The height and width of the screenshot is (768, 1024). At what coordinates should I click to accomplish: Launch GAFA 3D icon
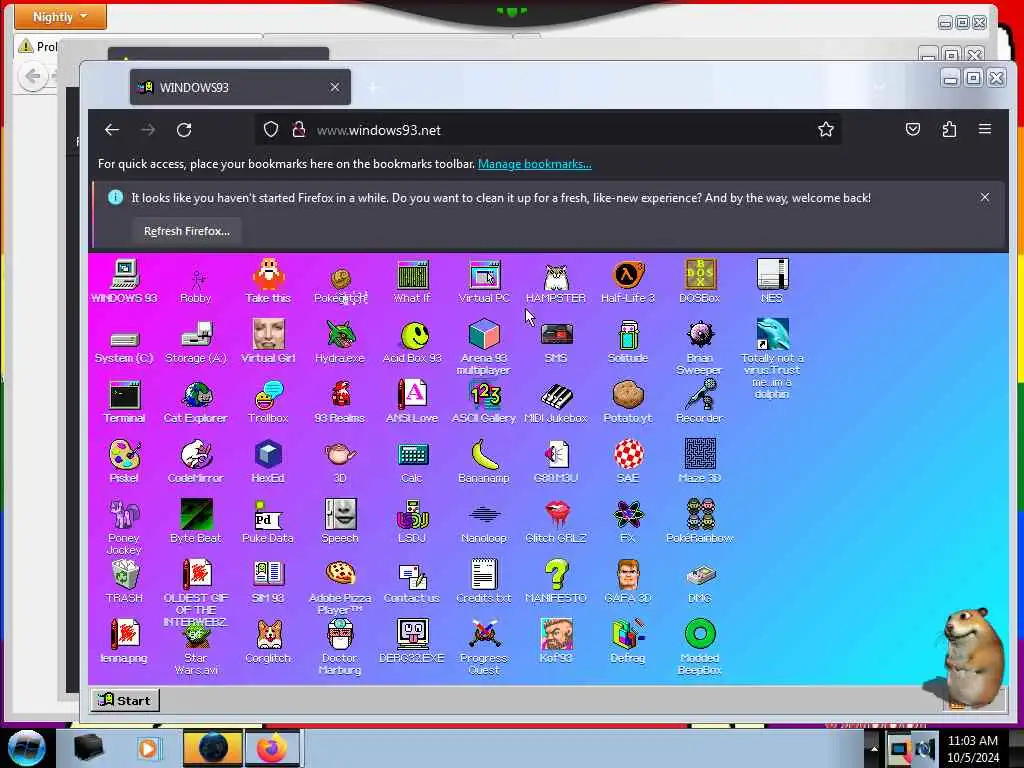tap(628, 581)
